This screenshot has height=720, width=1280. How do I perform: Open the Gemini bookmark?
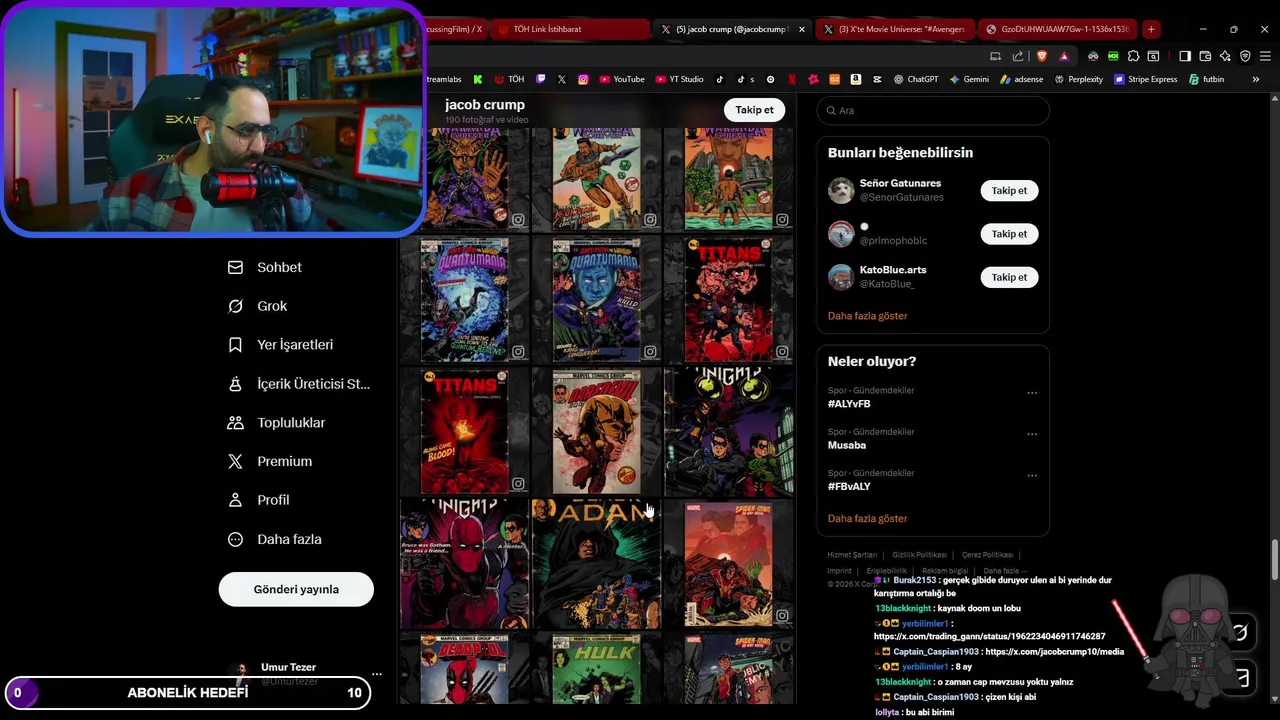click(x=969, y=79)
